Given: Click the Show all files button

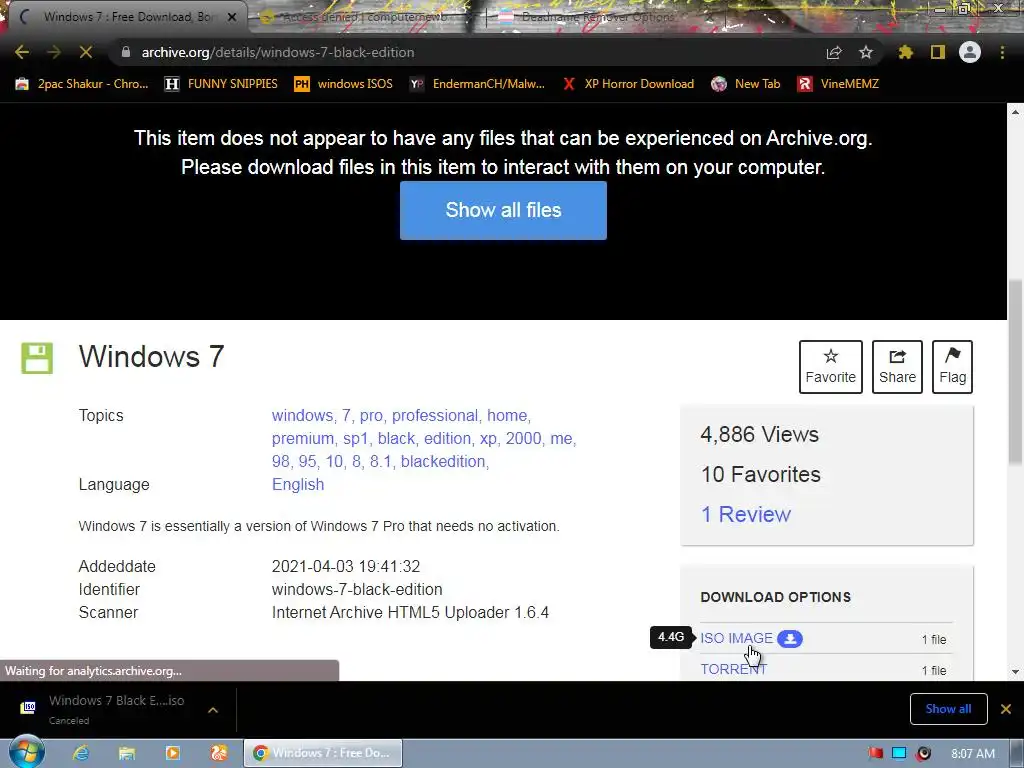Looking at the screenshot, I should (503, 210).
